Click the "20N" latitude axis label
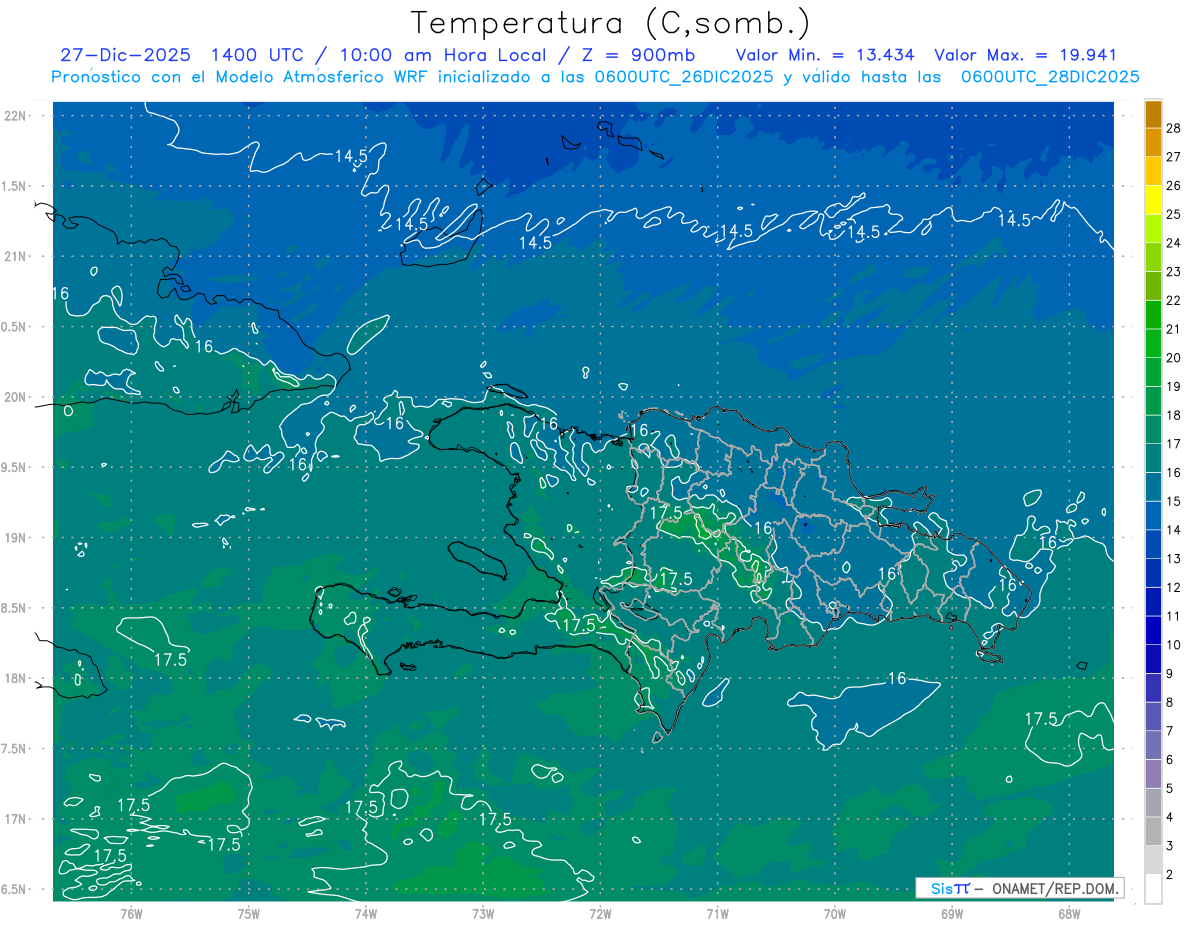 (15, 397)
